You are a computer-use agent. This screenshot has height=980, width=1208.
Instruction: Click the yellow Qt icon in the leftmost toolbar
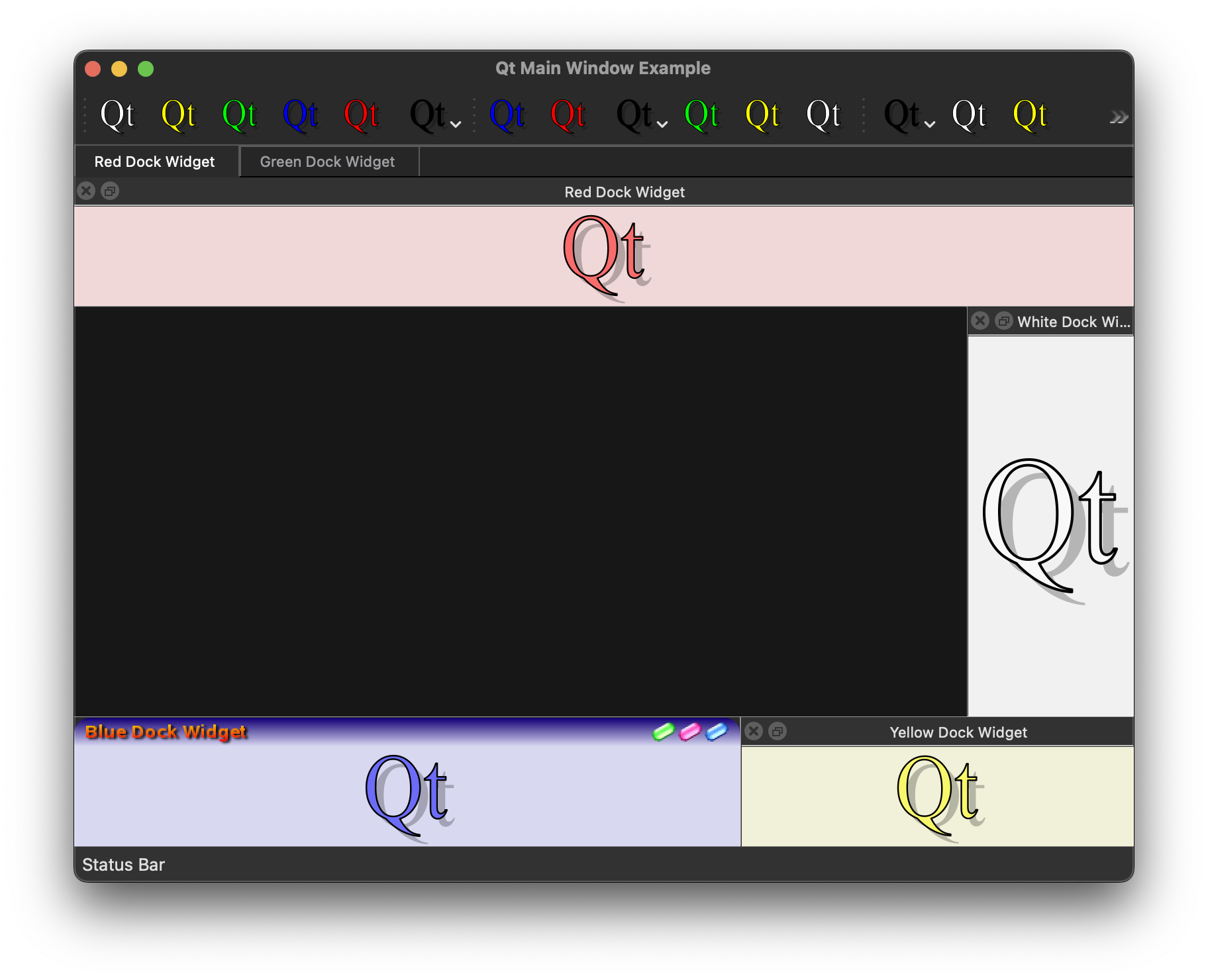click(x=179, y=115)
